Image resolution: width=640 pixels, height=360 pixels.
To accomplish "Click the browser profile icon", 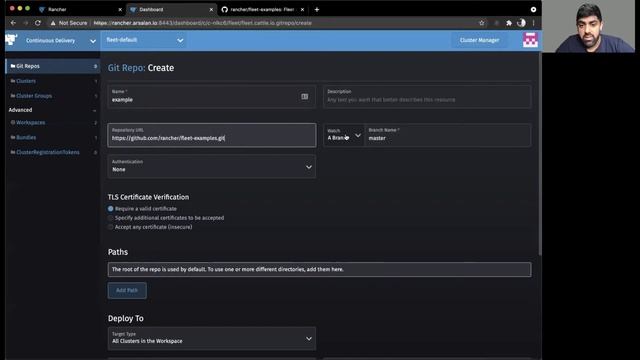I will [x=521, y=23].
